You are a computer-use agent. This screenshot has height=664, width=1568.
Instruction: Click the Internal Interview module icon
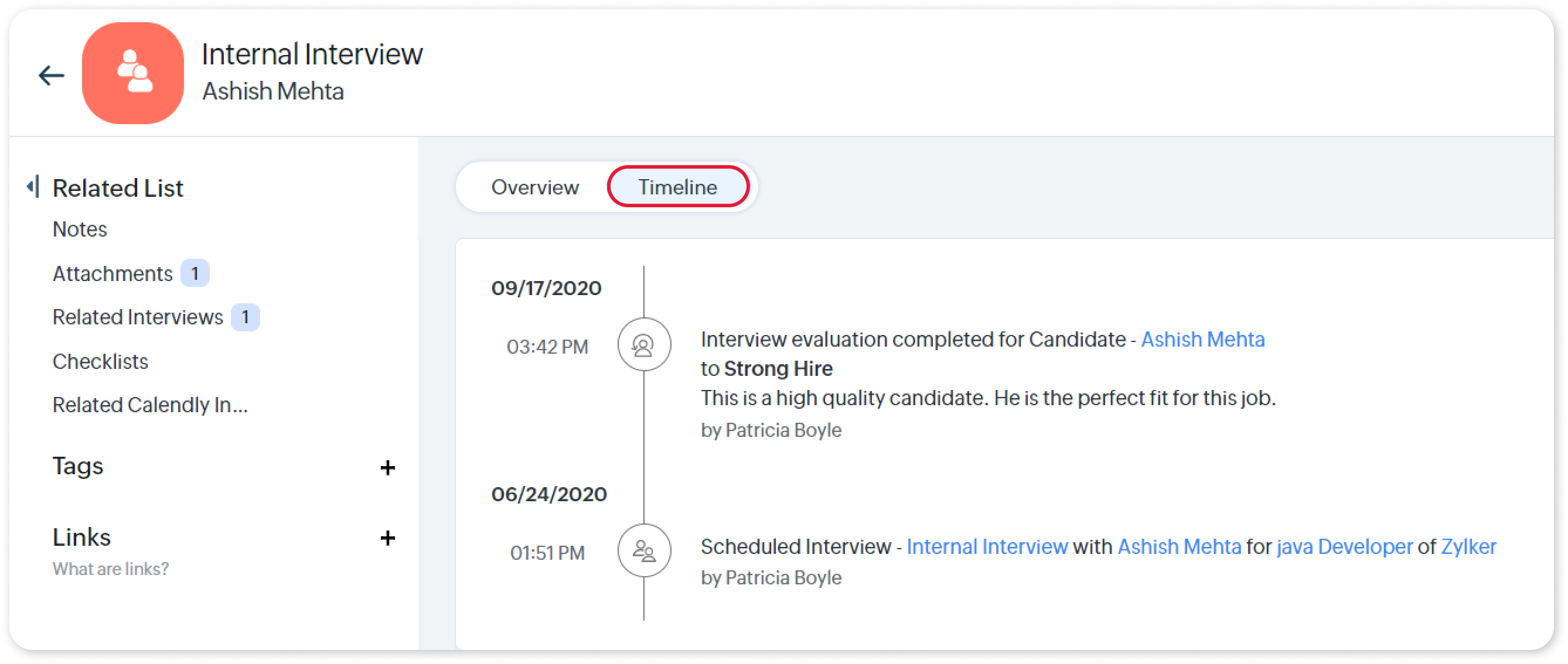point(132,74)
